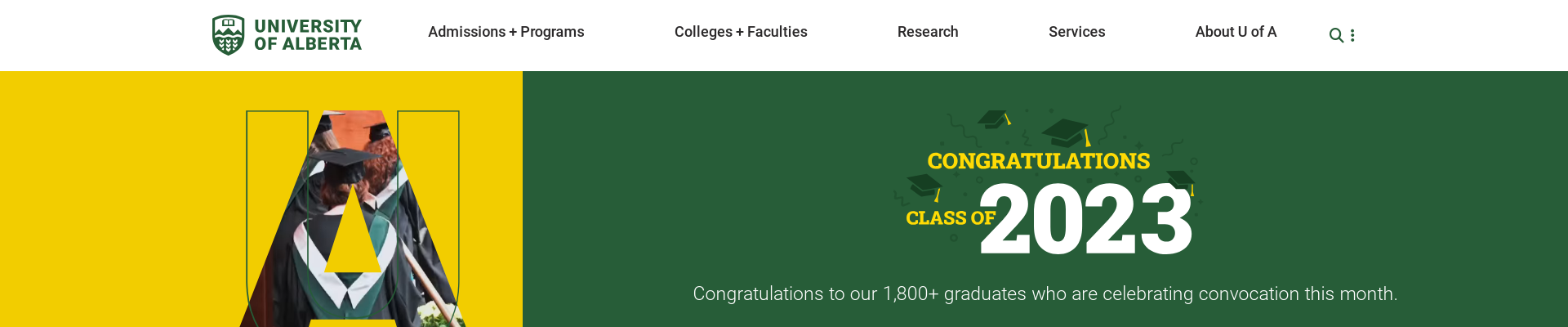Viewport: 1568px width, 327px height.
Task: Open the three-dot more options menu
Action: (1352, 35)
